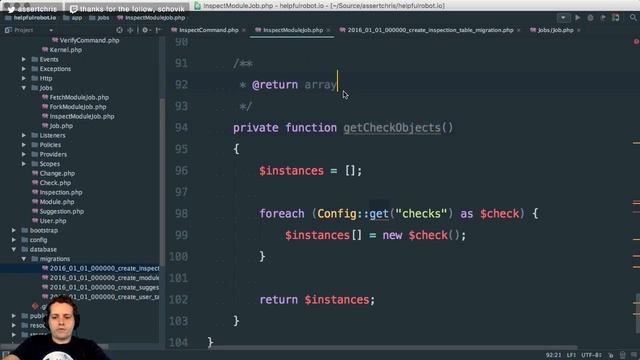The image size is (640, 360).
Task: Collapse the Jobs folder
Action: pos(24,88)
